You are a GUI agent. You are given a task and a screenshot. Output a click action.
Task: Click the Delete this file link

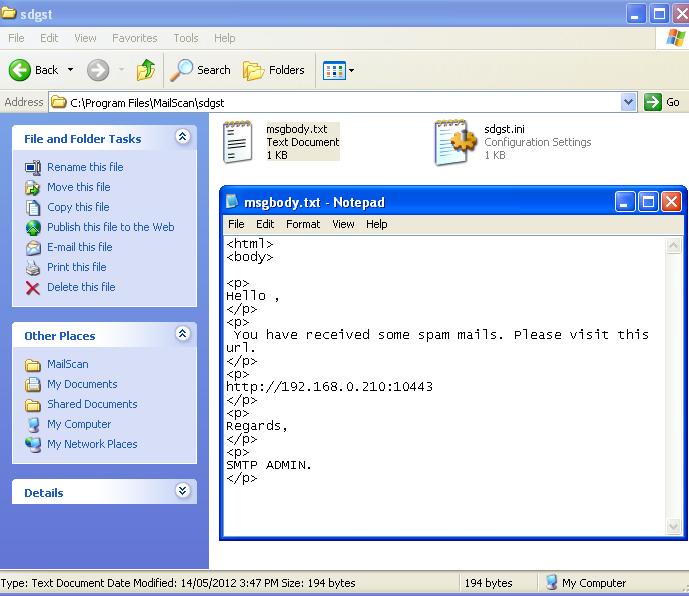81,287
